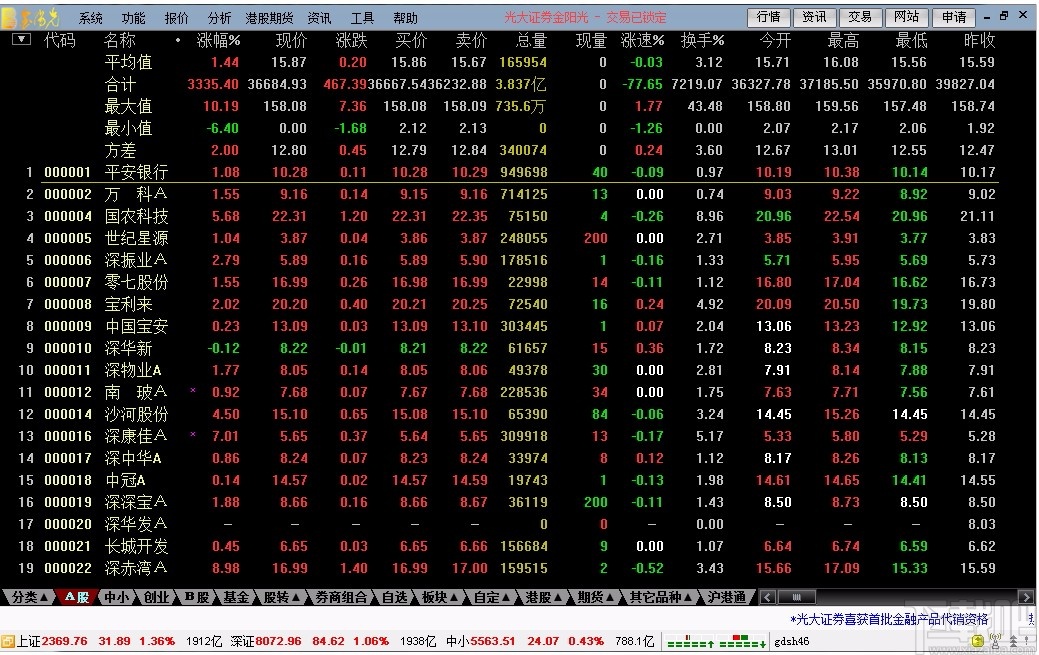Expand the 港股▲ tab menu
Screen dimensions: 1039x655
[x=543, y=597]
